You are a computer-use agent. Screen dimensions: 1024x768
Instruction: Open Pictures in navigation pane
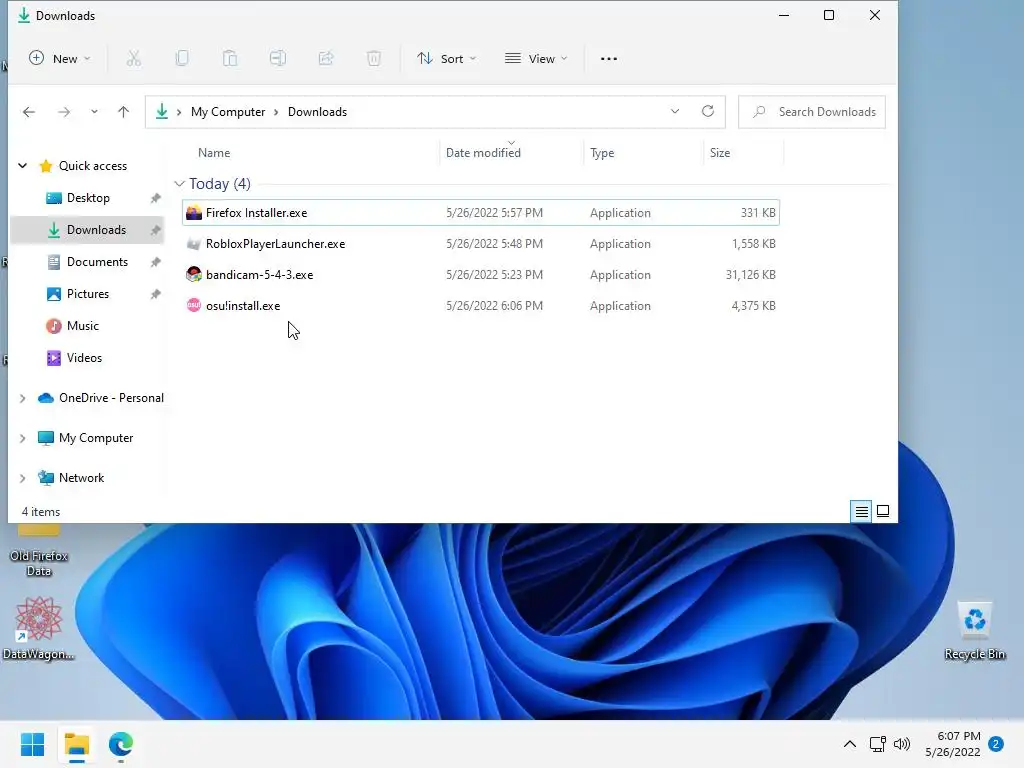click(x=88, y=294)
